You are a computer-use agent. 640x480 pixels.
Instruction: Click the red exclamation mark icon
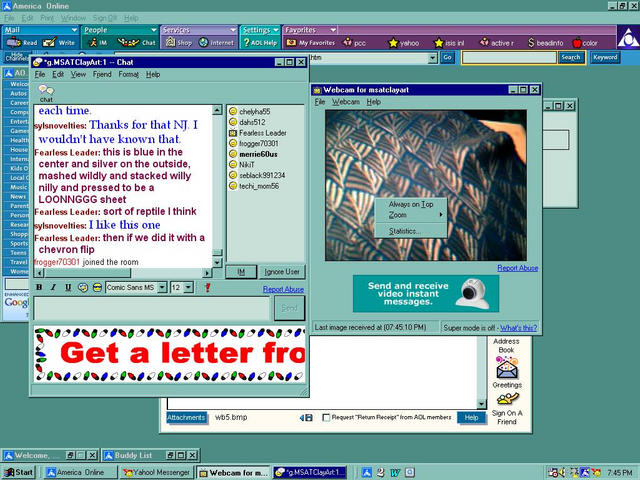[207, 287]
